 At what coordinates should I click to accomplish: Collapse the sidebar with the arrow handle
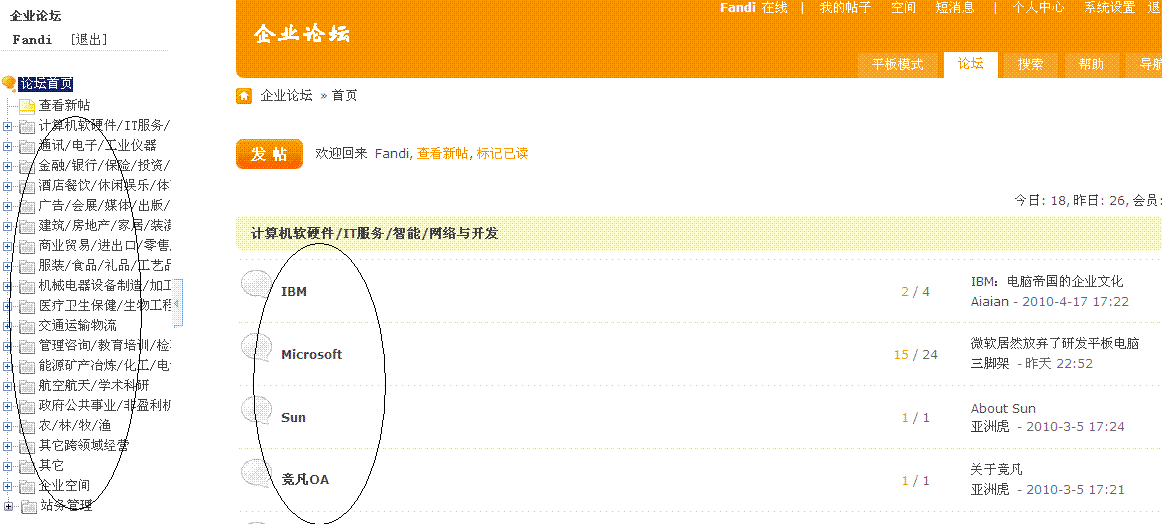point(177,303)
